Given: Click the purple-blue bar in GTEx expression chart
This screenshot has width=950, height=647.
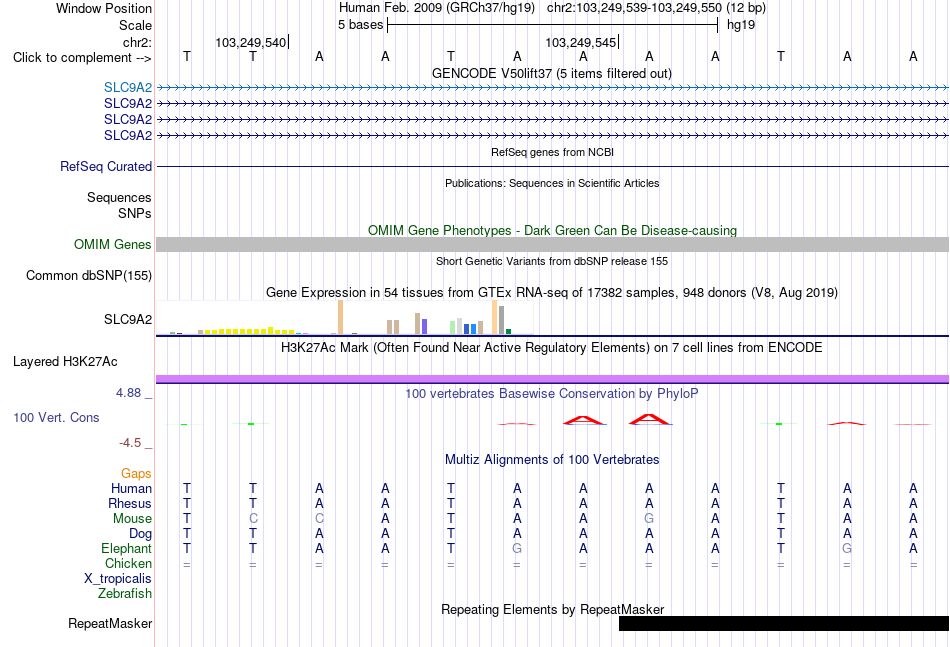Looking at the screenshot, I should pyautogui.click(x=425, y=327).
